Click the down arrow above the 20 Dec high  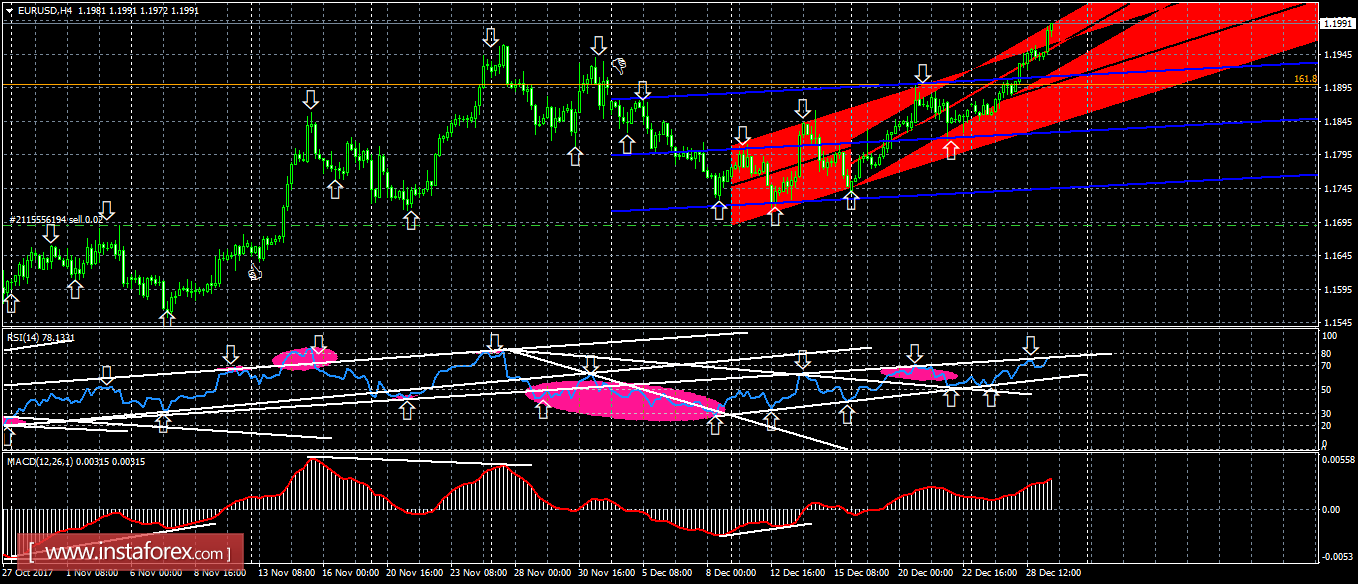tap(923, 73)
